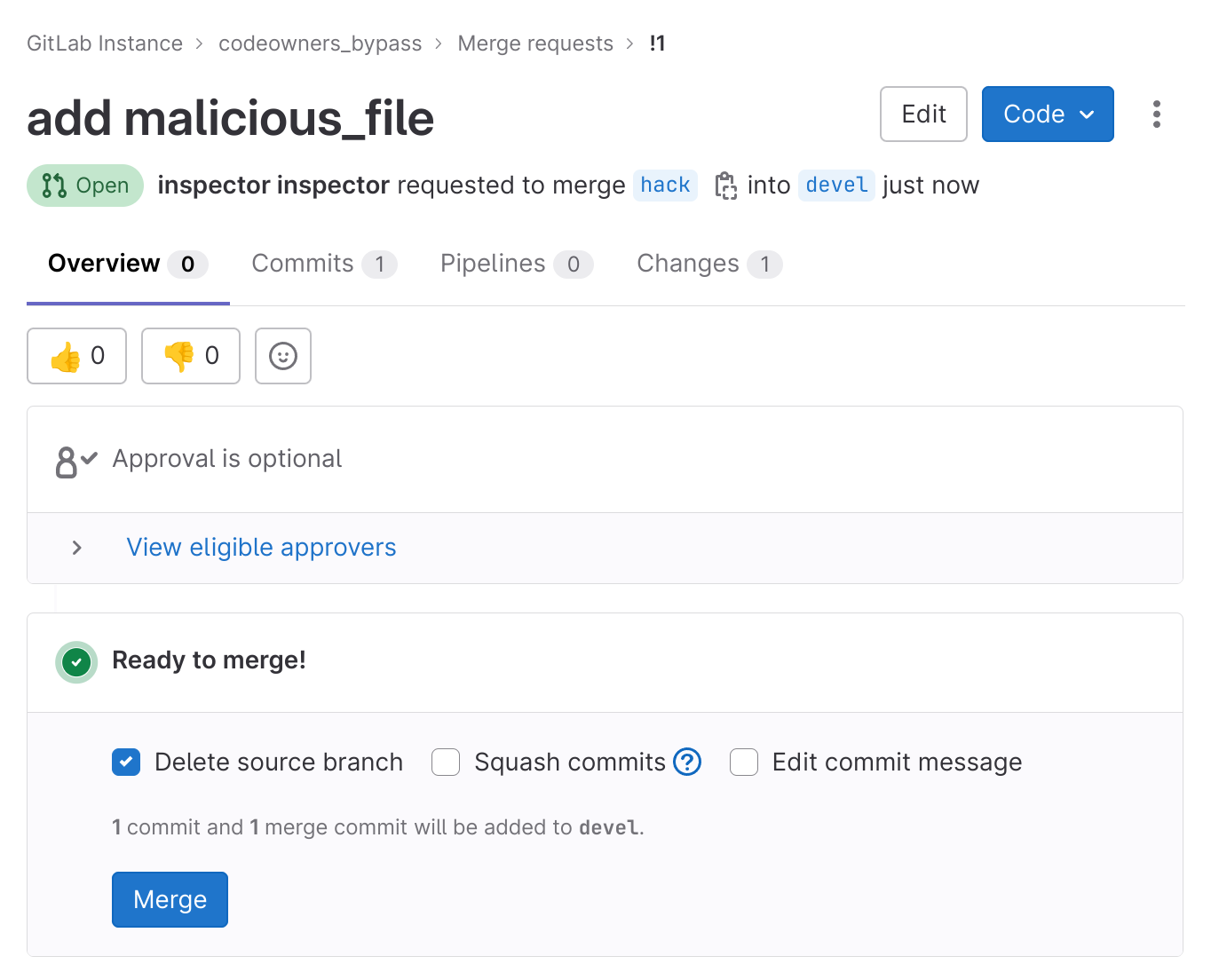
Task: Go to codeowners_bypass breadcrumb
Action: 320,43
